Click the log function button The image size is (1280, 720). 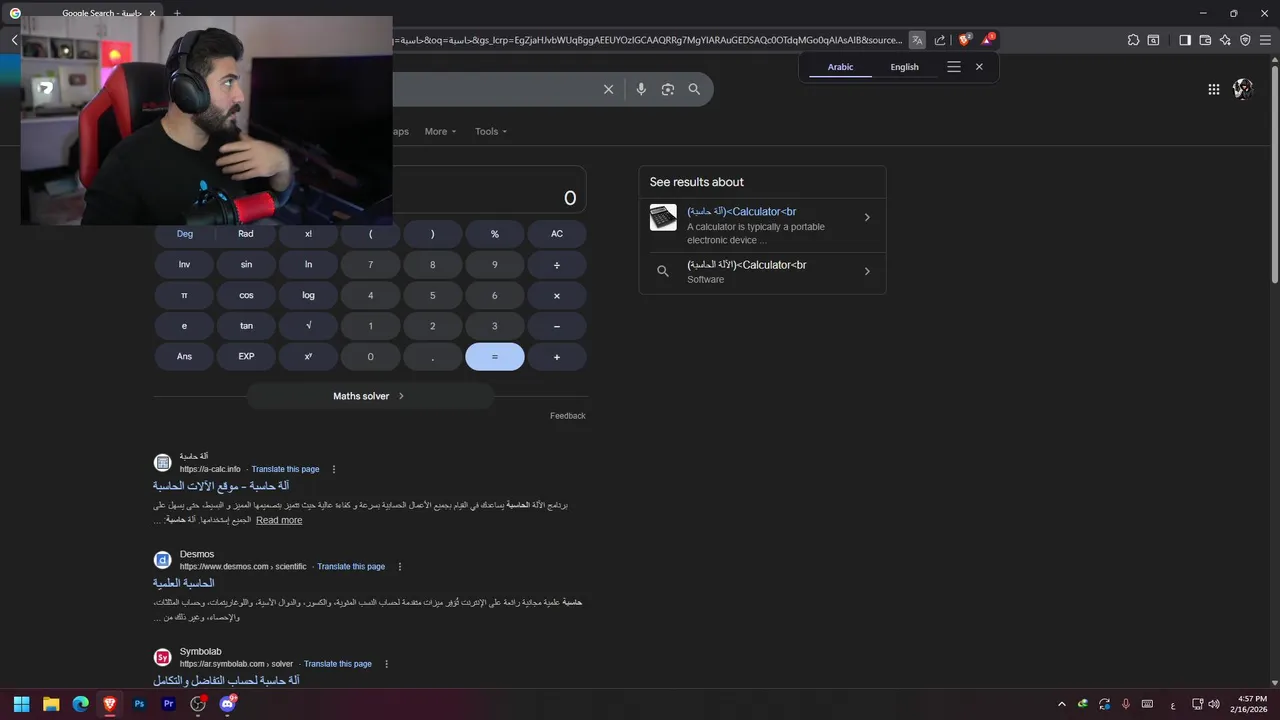click(308, 296)
